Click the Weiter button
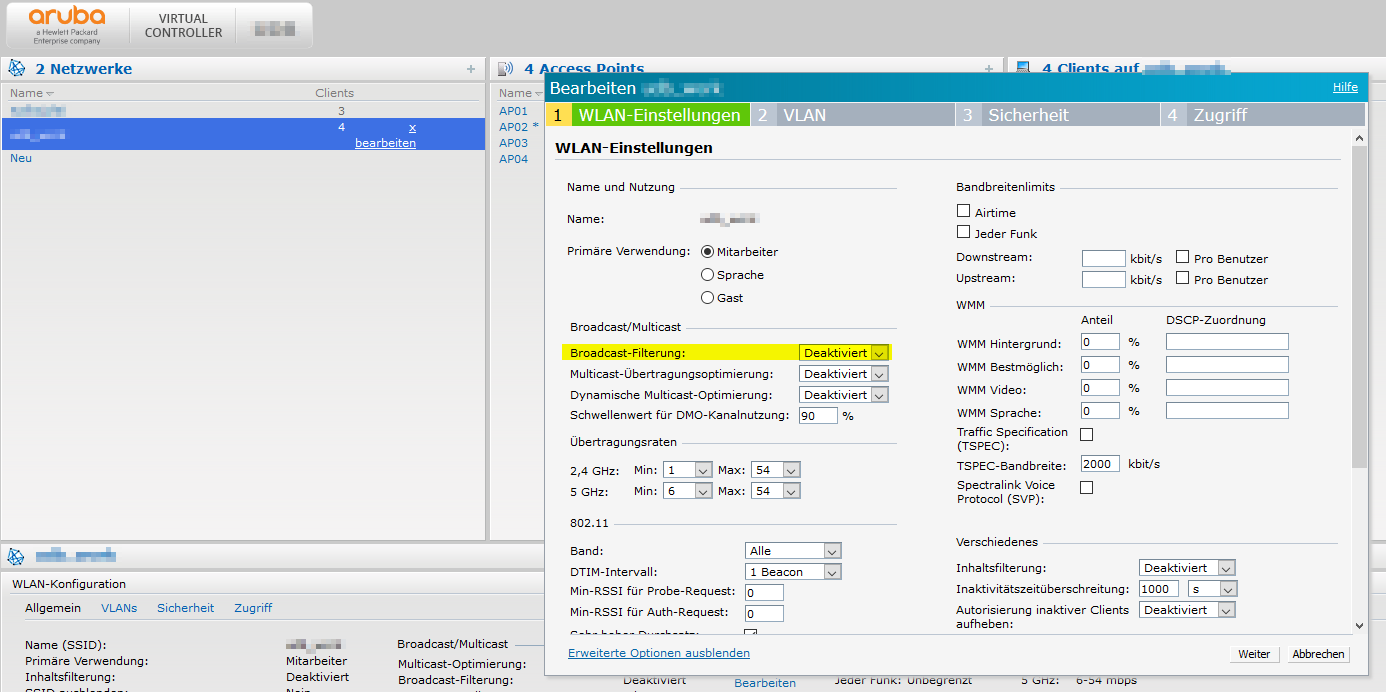The image size is (1386, 692). point(1254,654)
